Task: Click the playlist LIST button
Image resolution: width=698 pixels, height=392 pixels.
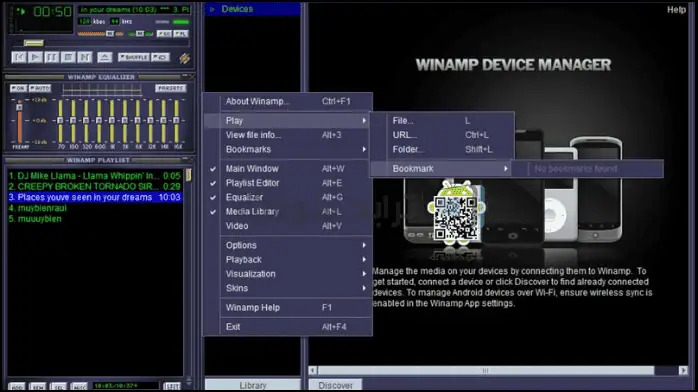Action: [172, 387]
